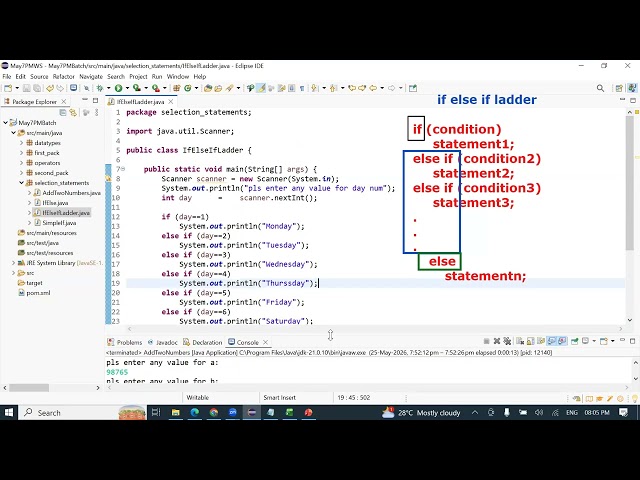Click the Open Perspective icon
640x480 pixels.
[619, 88]
